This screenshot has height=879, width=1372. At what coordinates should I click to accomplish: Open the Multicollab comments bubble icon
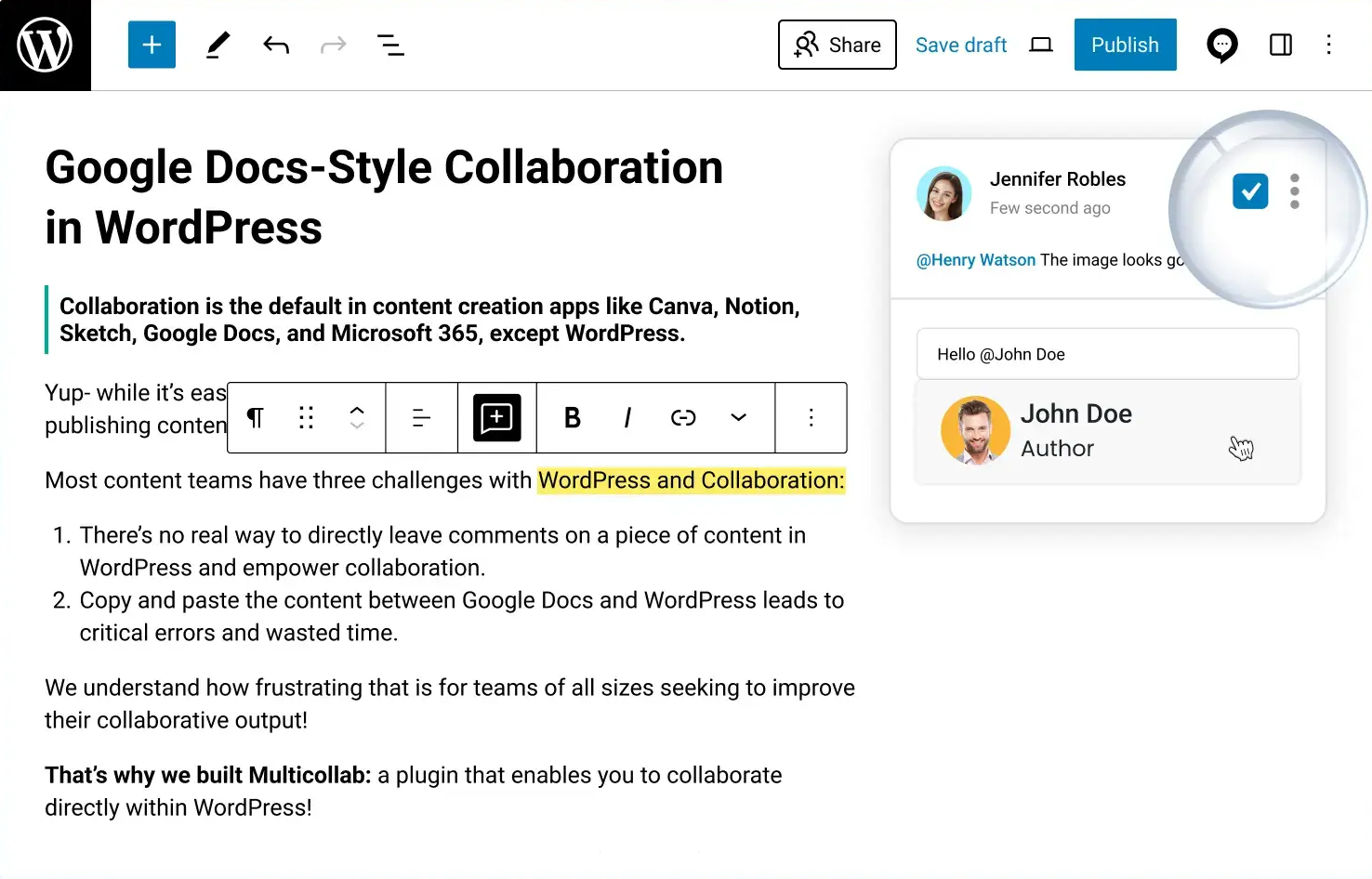coord(1221,45)
